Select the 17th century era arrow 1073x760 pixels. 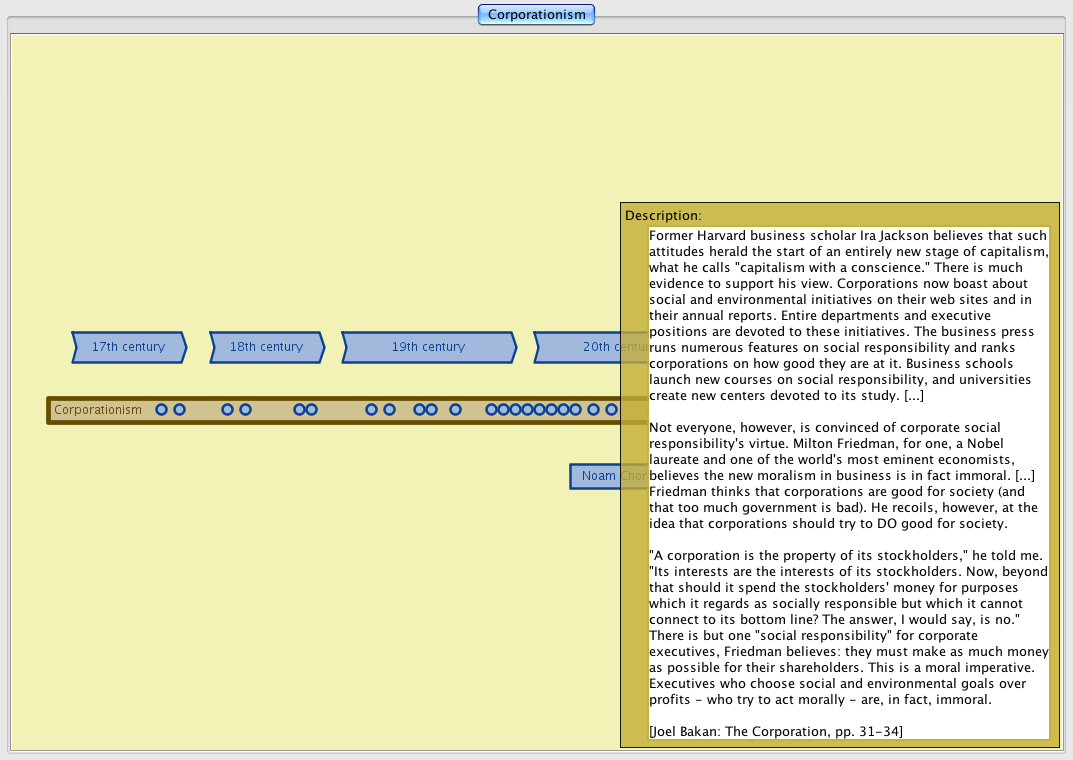[128, 347]
